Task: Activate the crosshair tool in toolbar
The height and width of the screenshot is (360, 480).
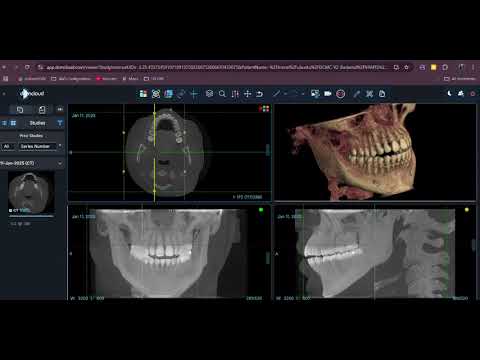Action: [x=194, y=94]
